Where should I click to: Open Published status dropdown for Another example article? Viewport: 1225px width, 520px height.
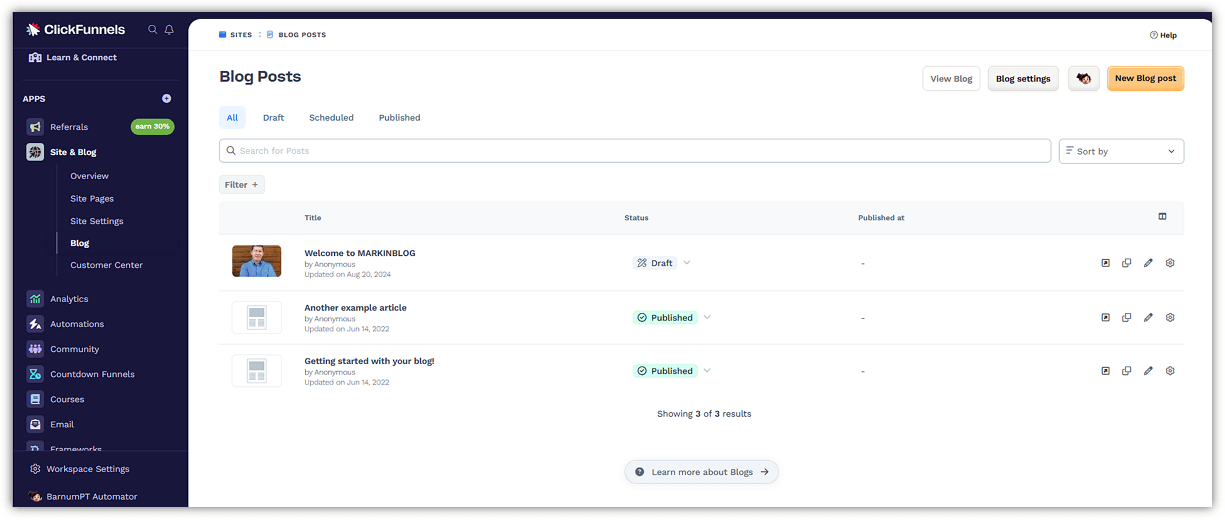707,318
